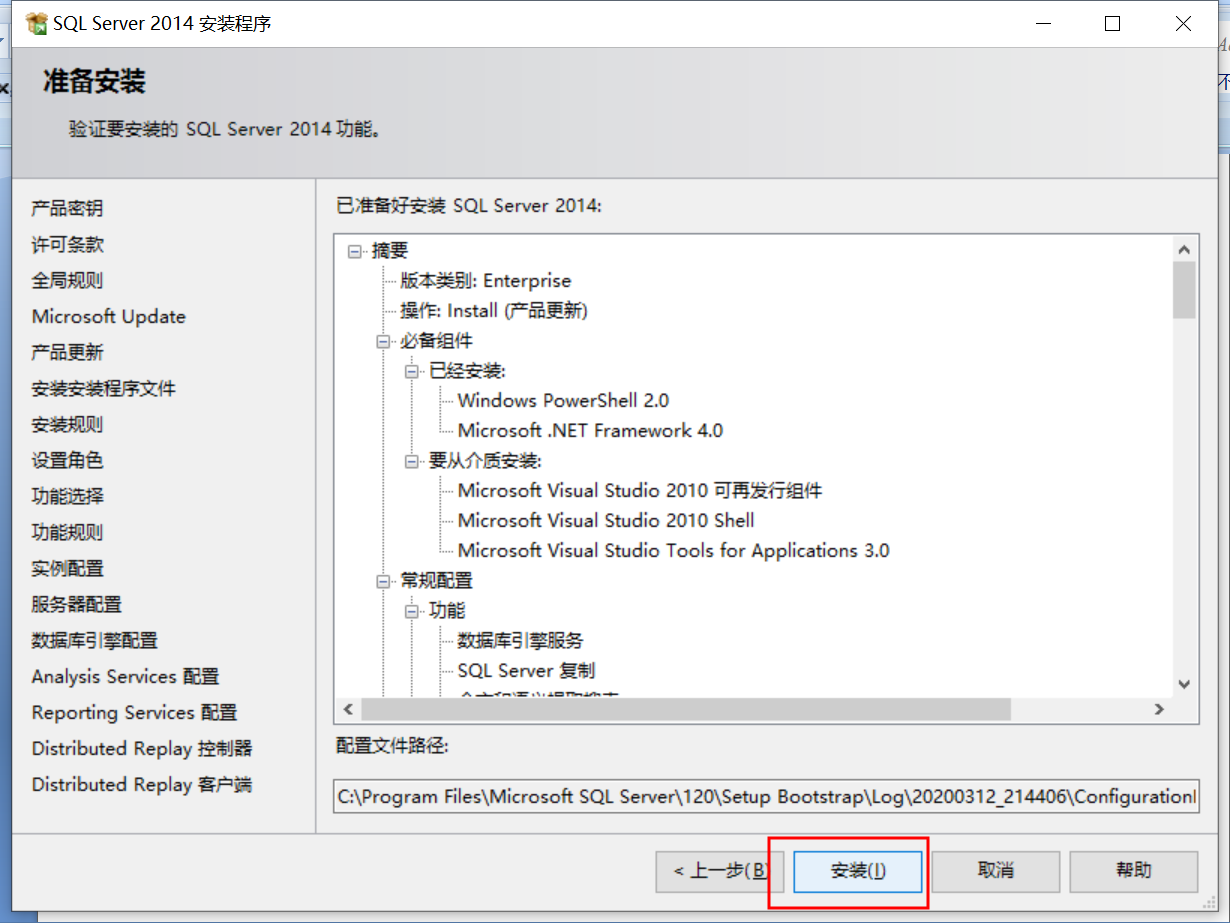Select the 设置角色 step
Screen dimensions: 1230x923
(x=67, y=460)
